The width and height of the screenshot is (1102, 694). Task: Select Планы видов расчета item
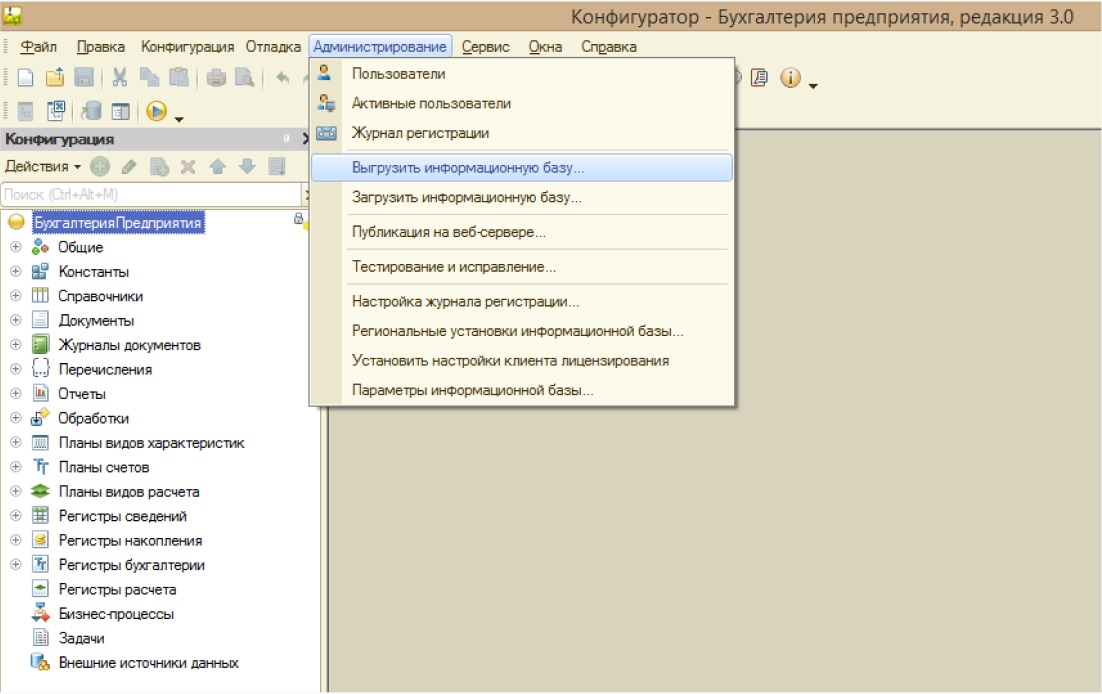tap(129, 492)
